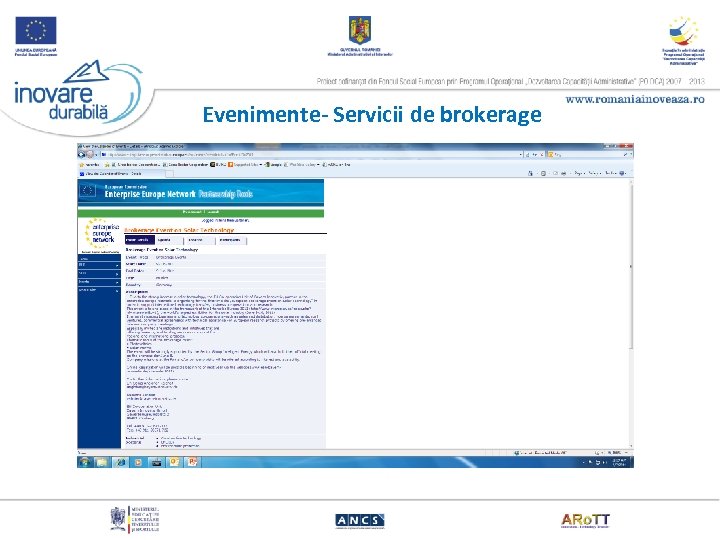The image size is (720, 540).
Task: Click the browser vertical scrollbar
Action: pos(631,314)
